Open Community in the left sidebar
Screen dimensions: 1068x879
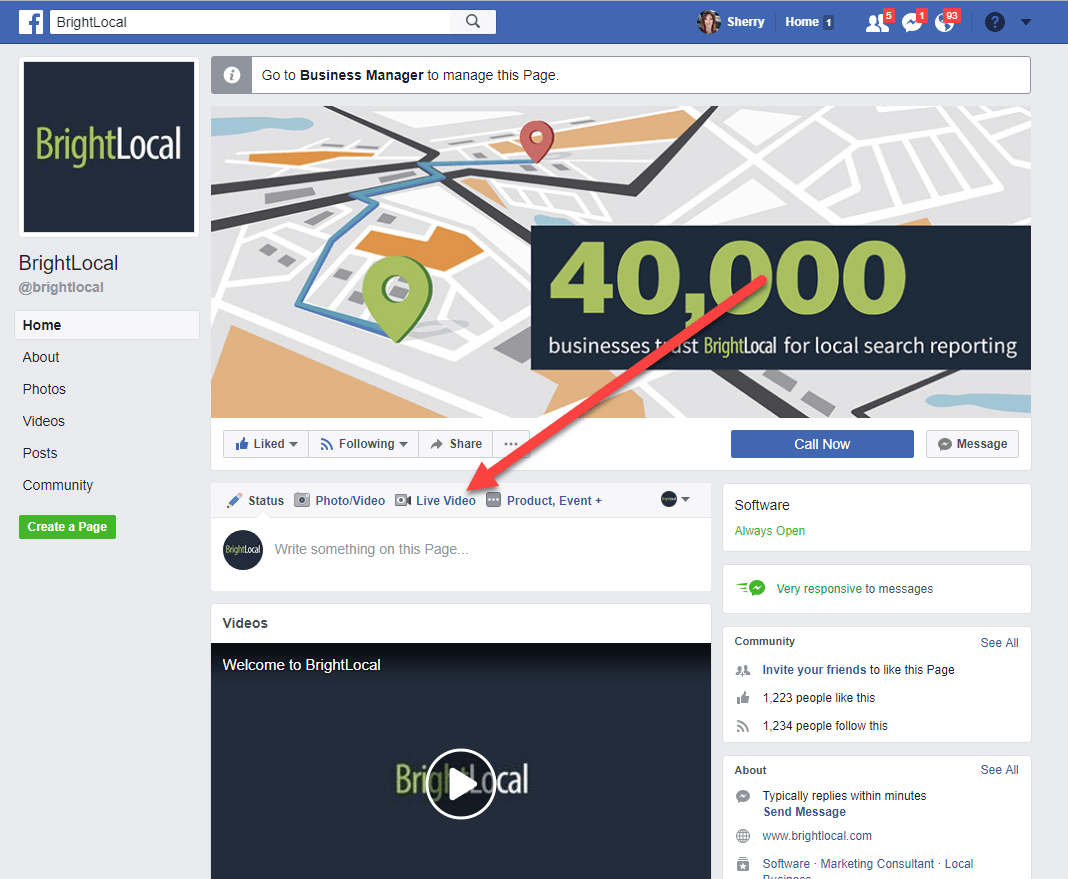(58, 485)
